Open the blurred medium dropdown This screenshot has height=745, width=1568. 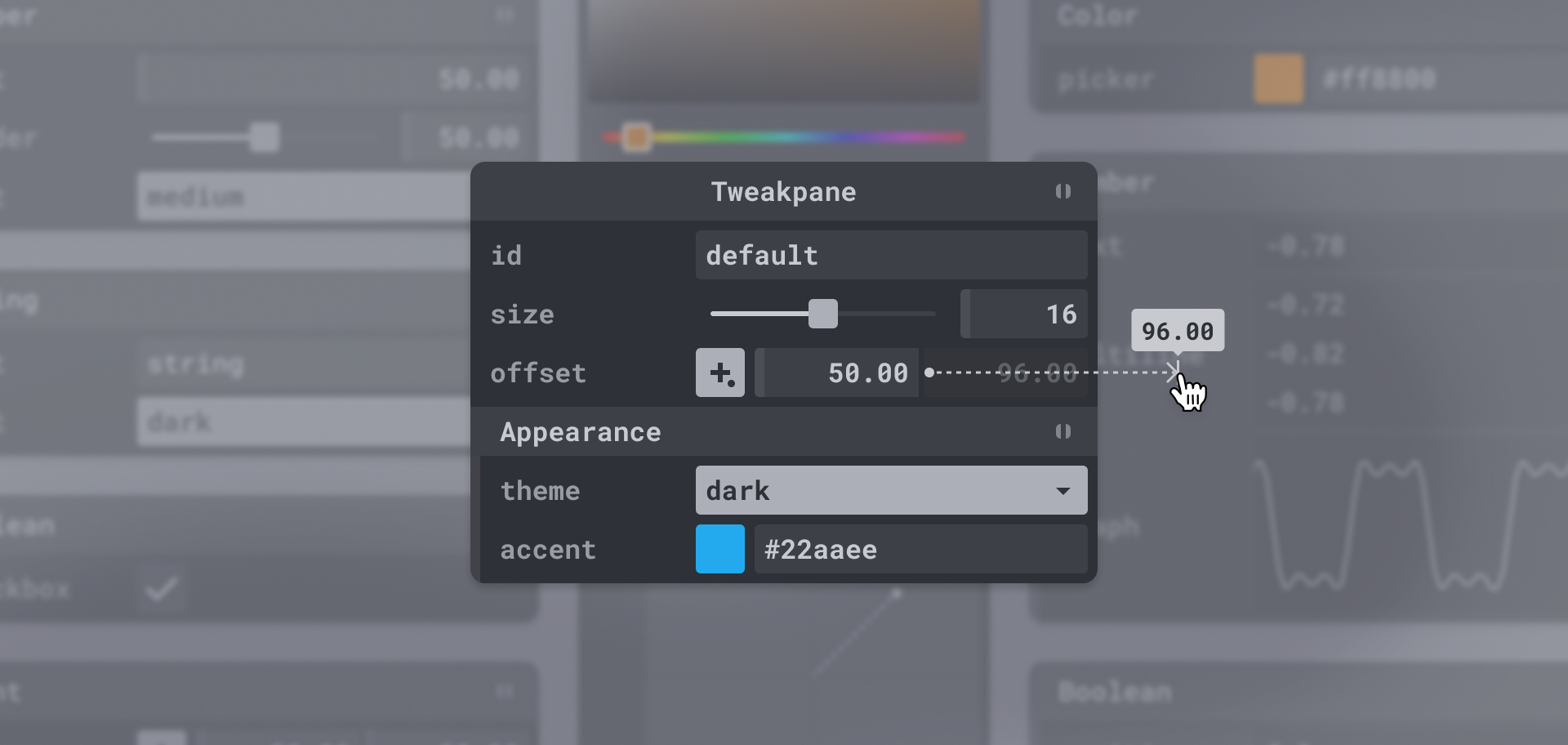point(304,196)
